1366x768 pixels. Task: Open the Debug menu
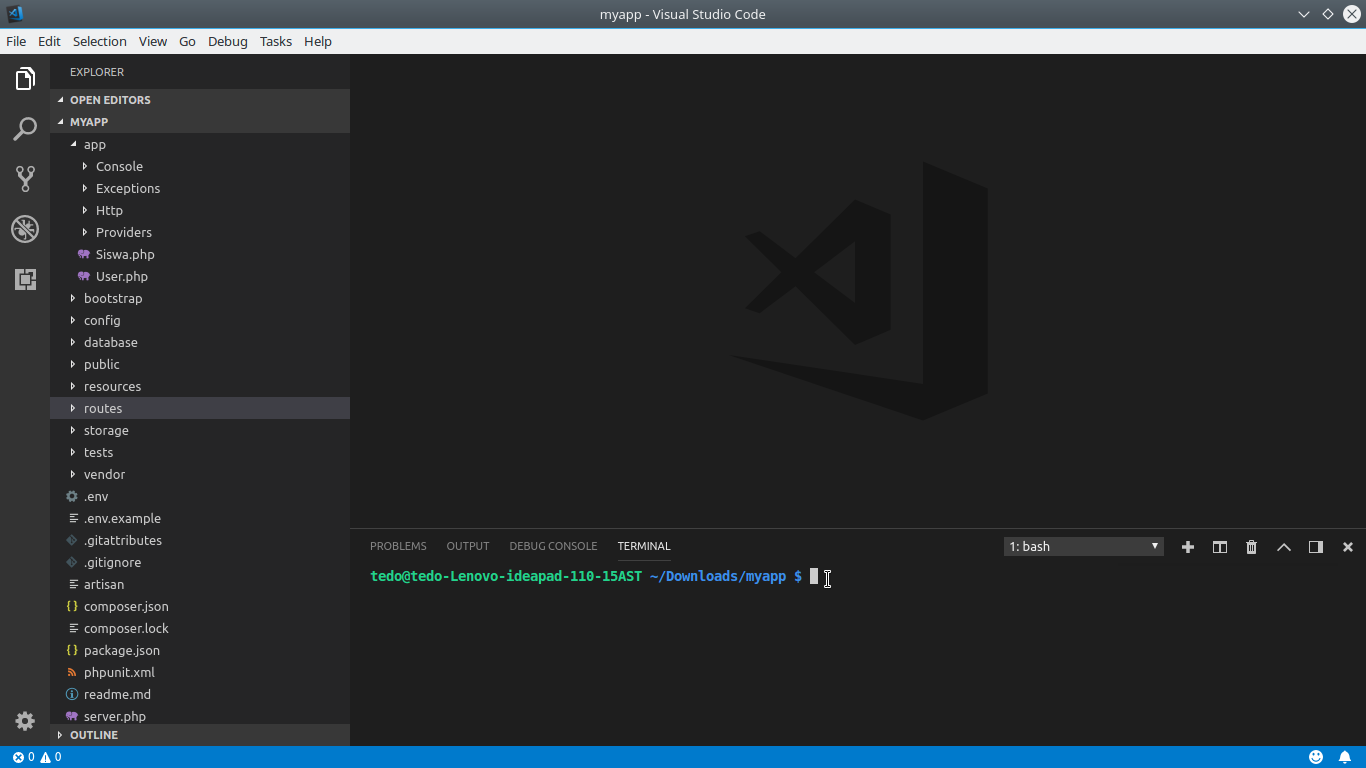tap(228, 41)
